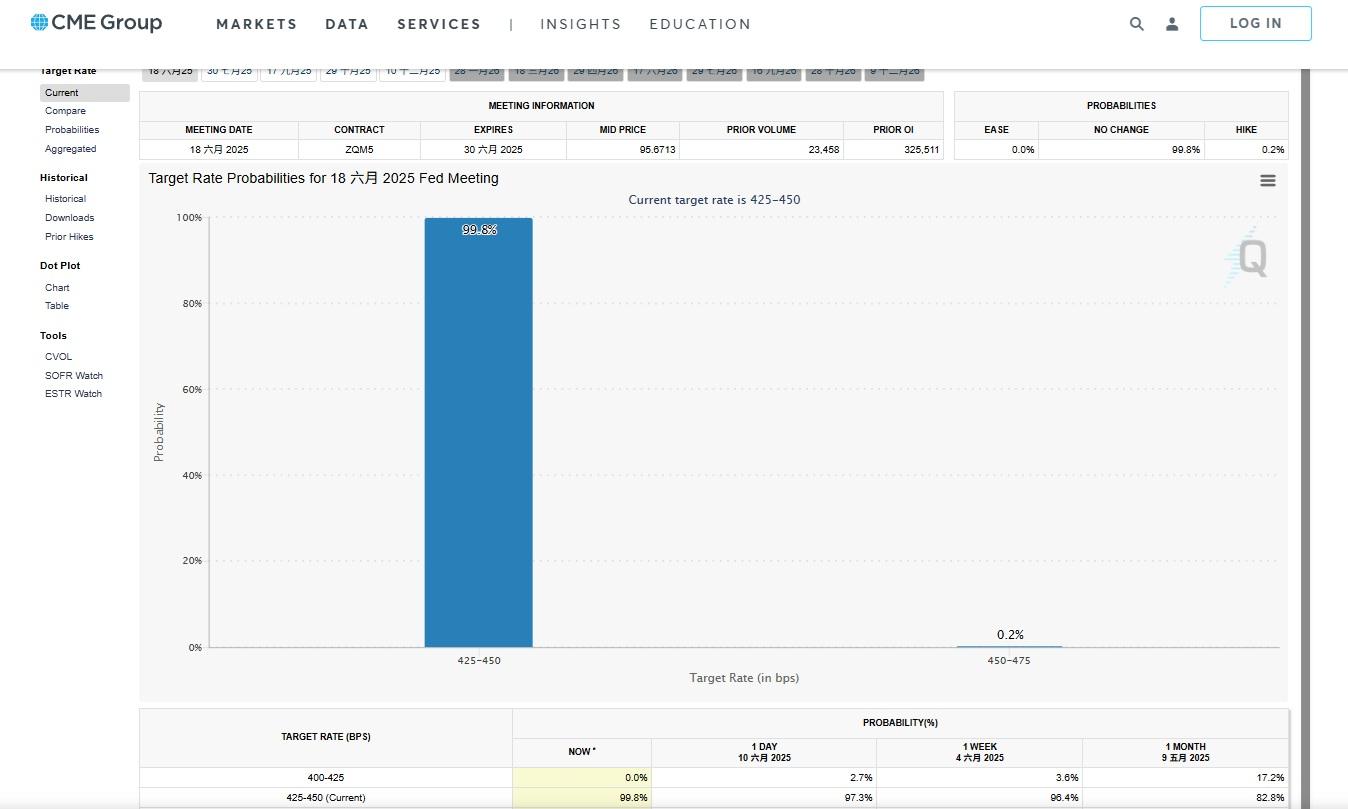The width and height of the screenshot is (1348, 809).
Task: View the Dot Plot Table link
Action: pos(57,306)
